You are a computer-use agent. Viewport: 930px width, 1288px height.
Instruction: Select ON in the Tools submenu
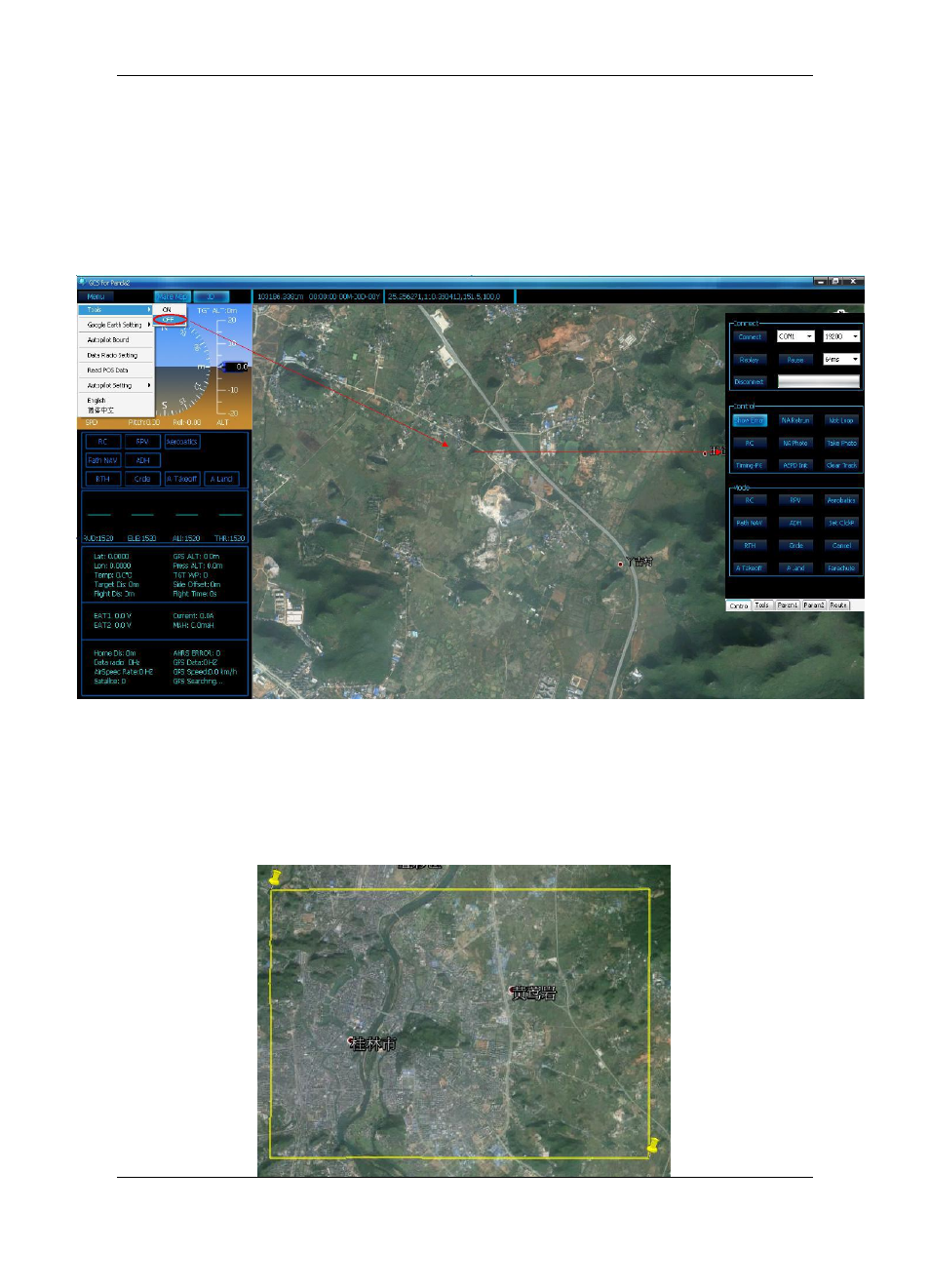(x=168, y=310)
